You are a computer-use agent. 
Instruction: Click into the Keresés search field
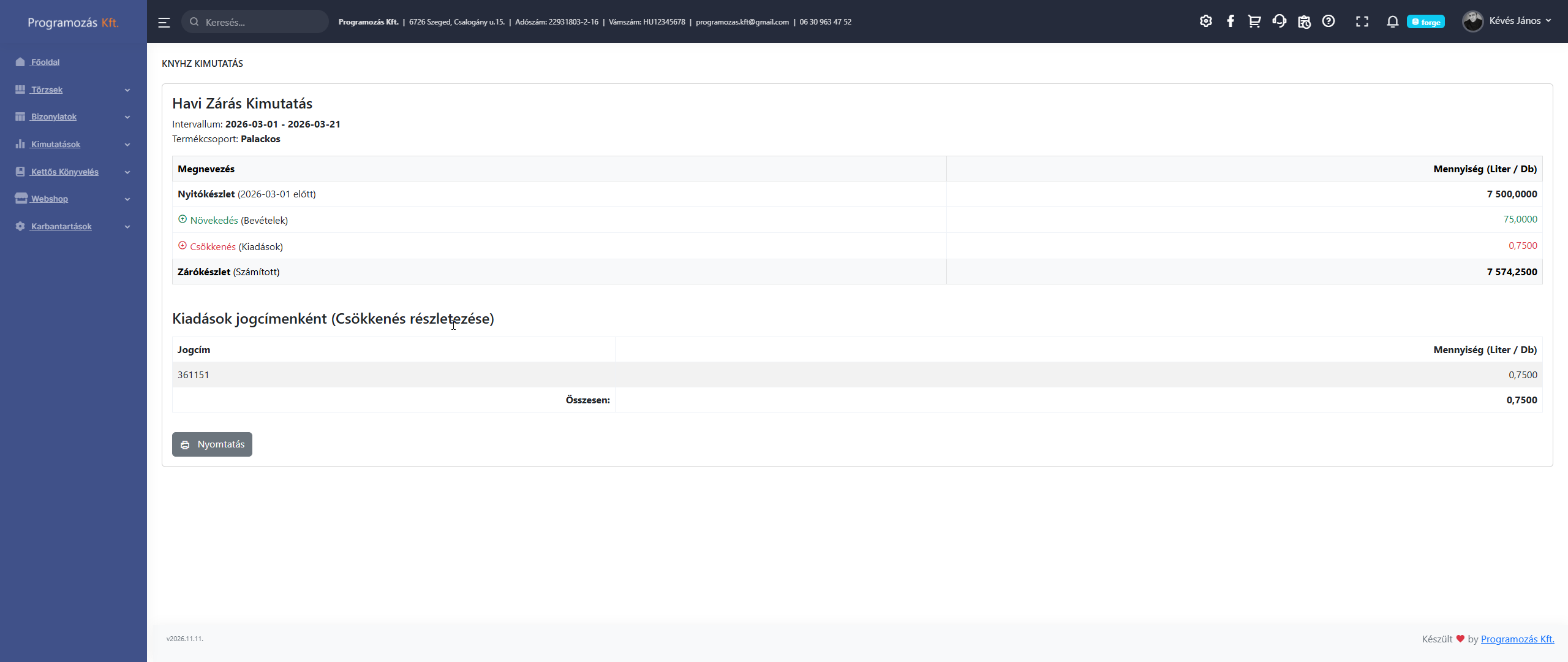260,22
